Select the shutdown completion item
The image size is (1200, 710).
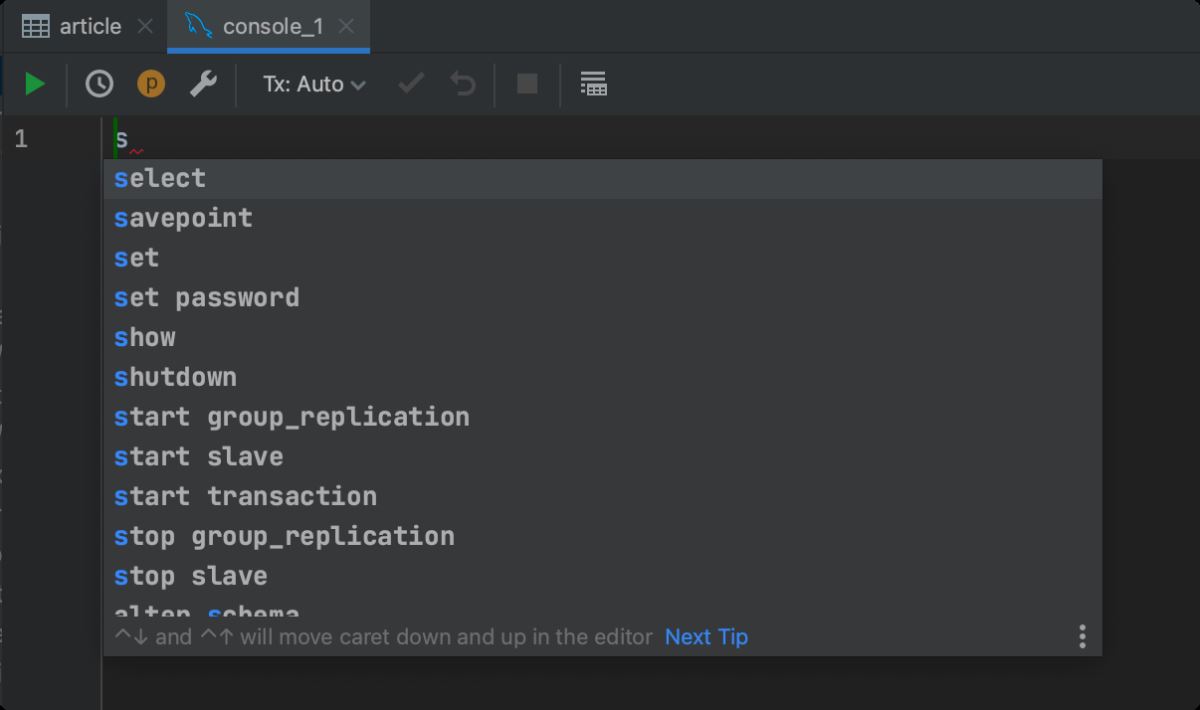click(175, 377)
